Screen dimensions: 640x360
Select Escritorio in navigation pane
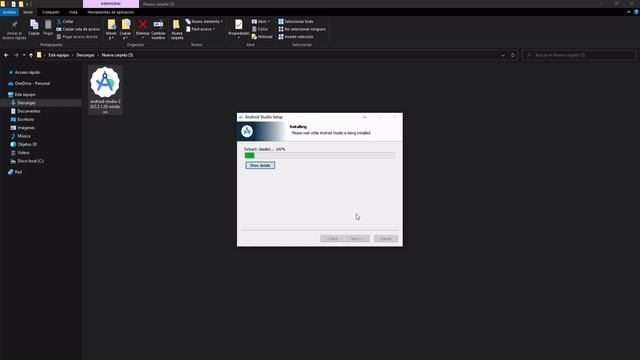[25, 120]
